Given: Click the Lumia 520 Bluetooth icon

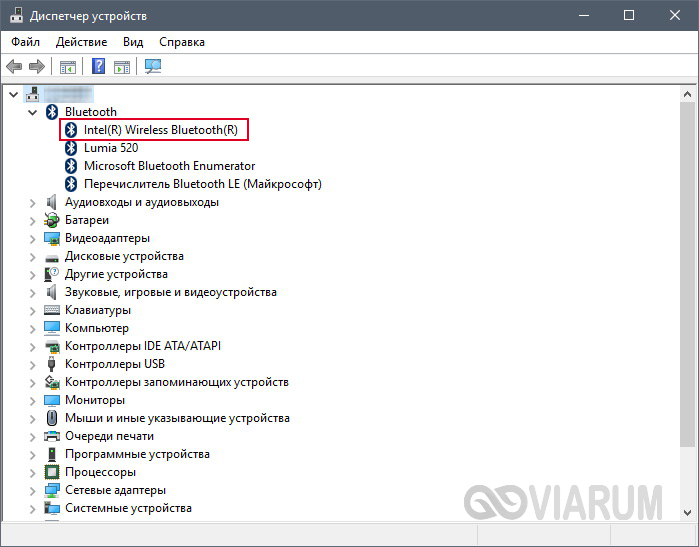Looking at the screenshot, I should [x=71, y=148].
